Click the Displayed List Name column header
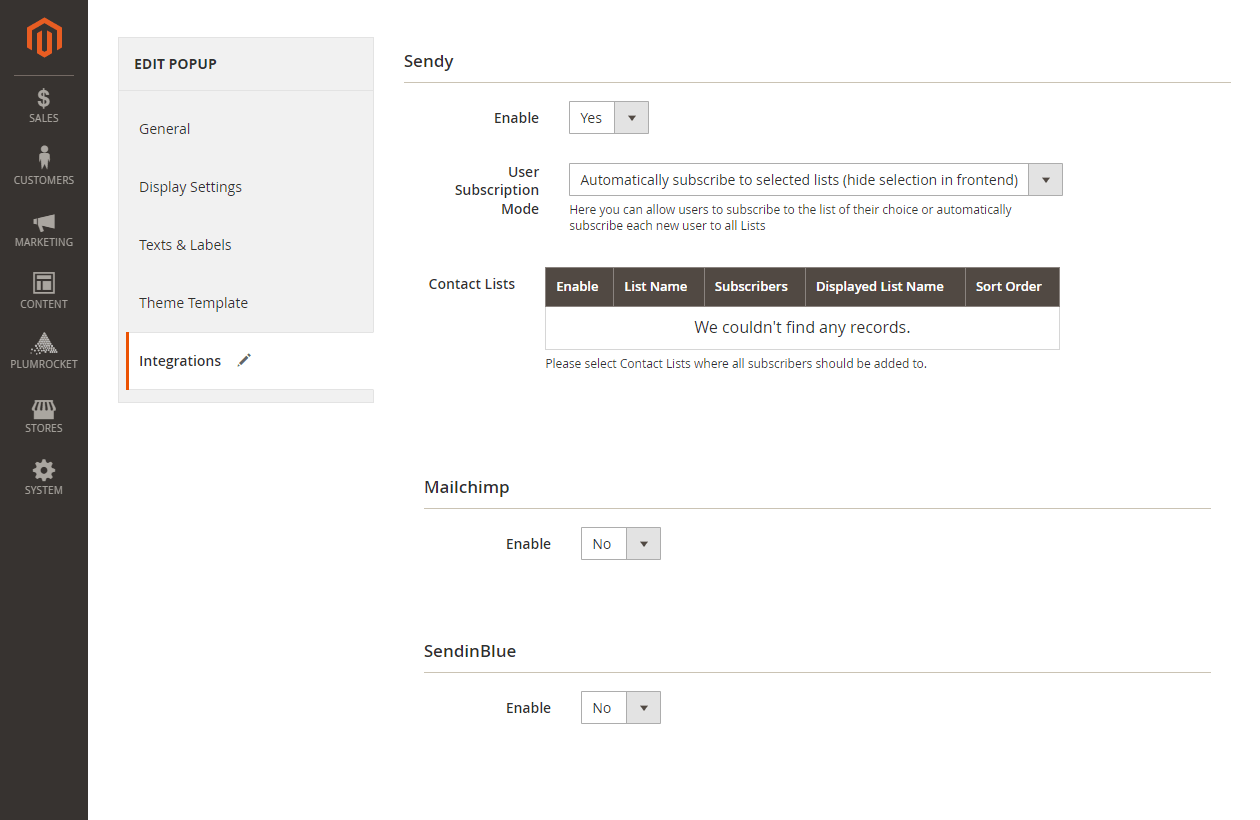The height and width of the screenshot is (820, 1260). [879, 287]
